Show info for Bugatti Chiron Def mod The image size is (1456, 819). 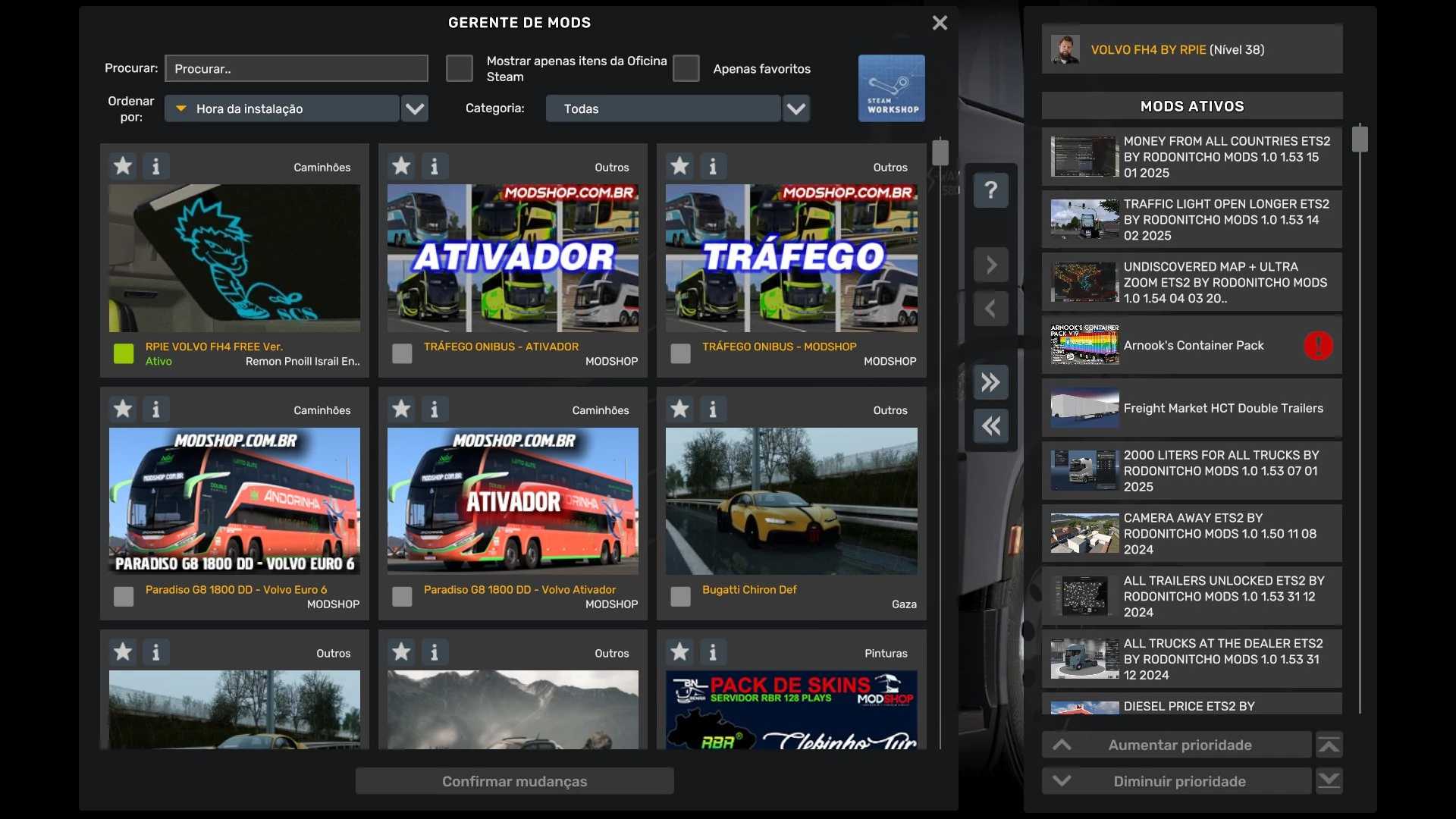click(x=713, y=409)
